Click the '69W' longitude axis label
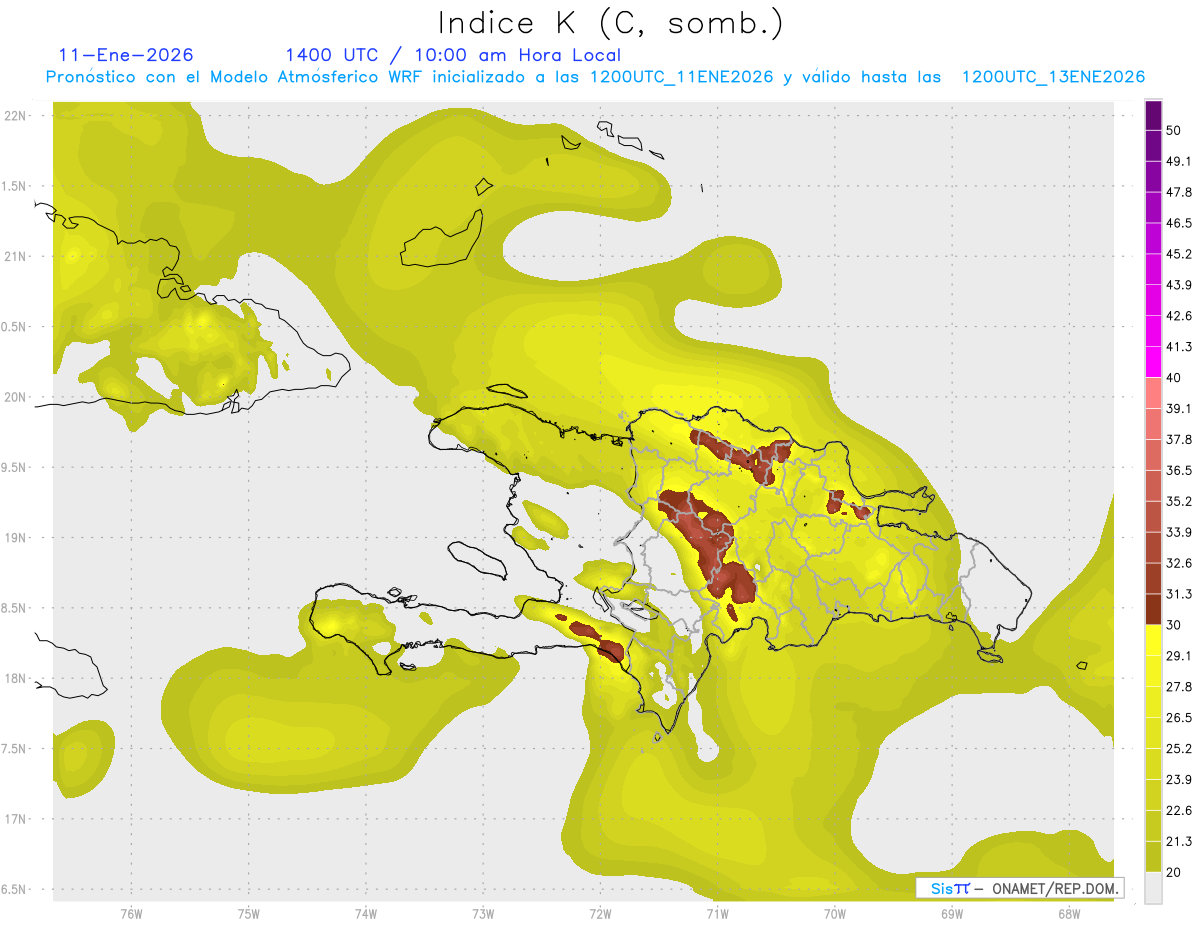The width and height of the screenshot is (1200, 927). (x=951, y=914)
